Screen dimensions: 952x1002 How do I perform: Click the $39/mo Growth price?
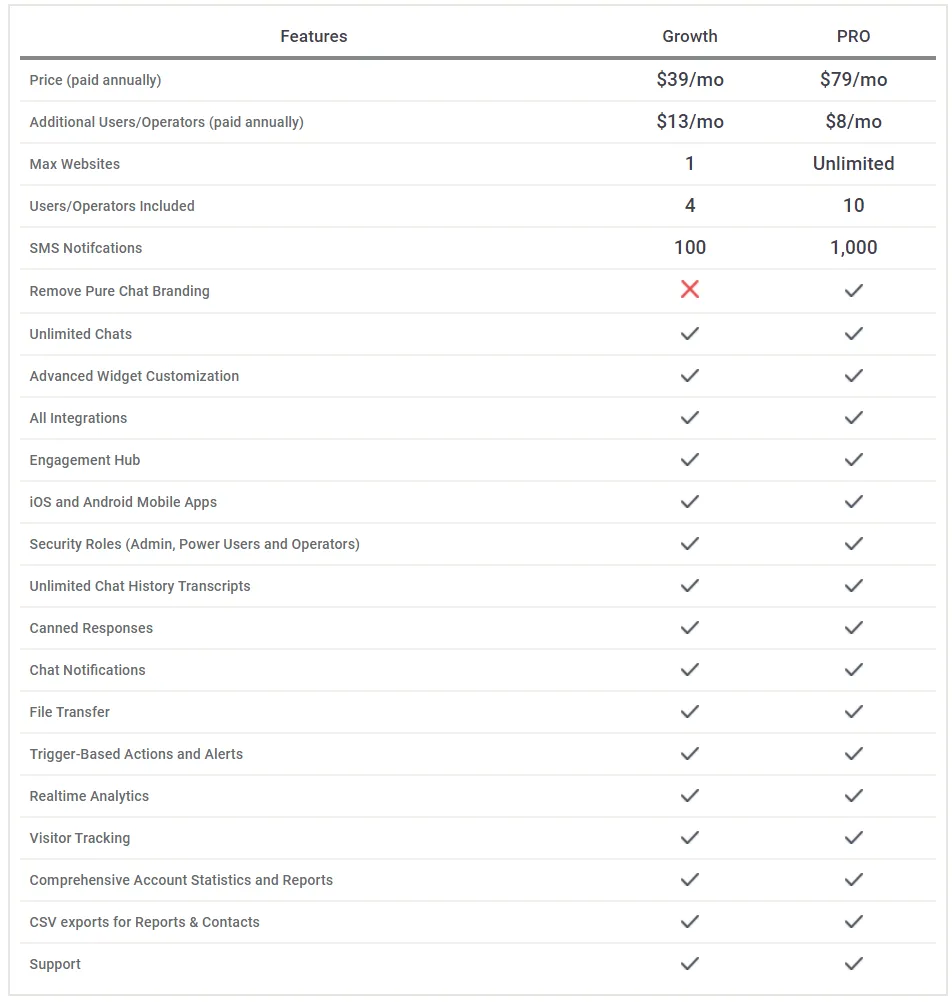[690, 79]
